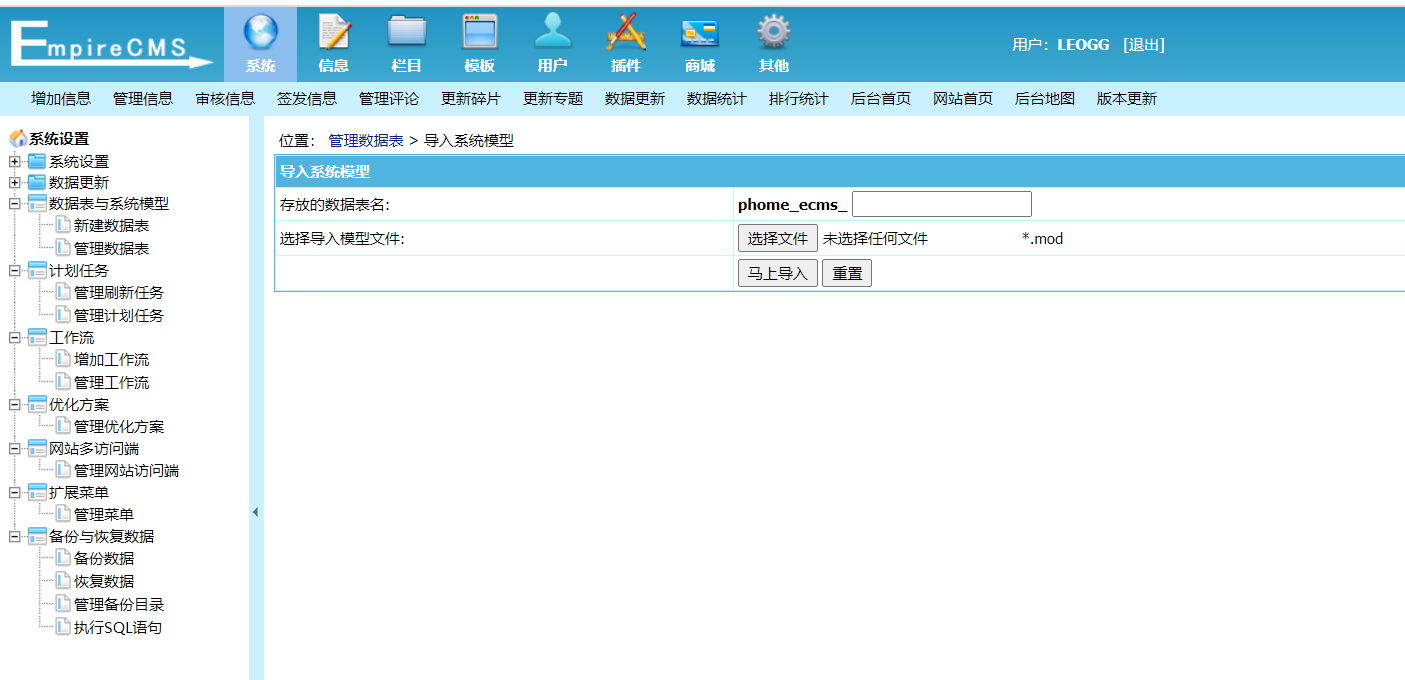Go to 后台首页 from the top menu

pos(880,98)
